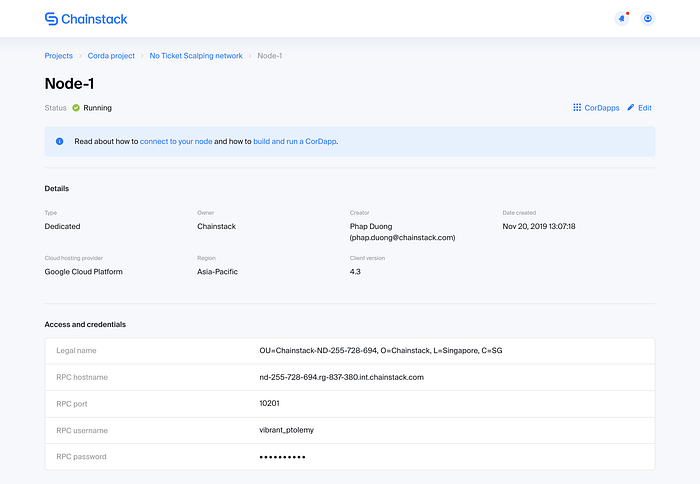Open Corda project breadcrumb
This screenshot has height=484, width=700.
tap(111, 56)
